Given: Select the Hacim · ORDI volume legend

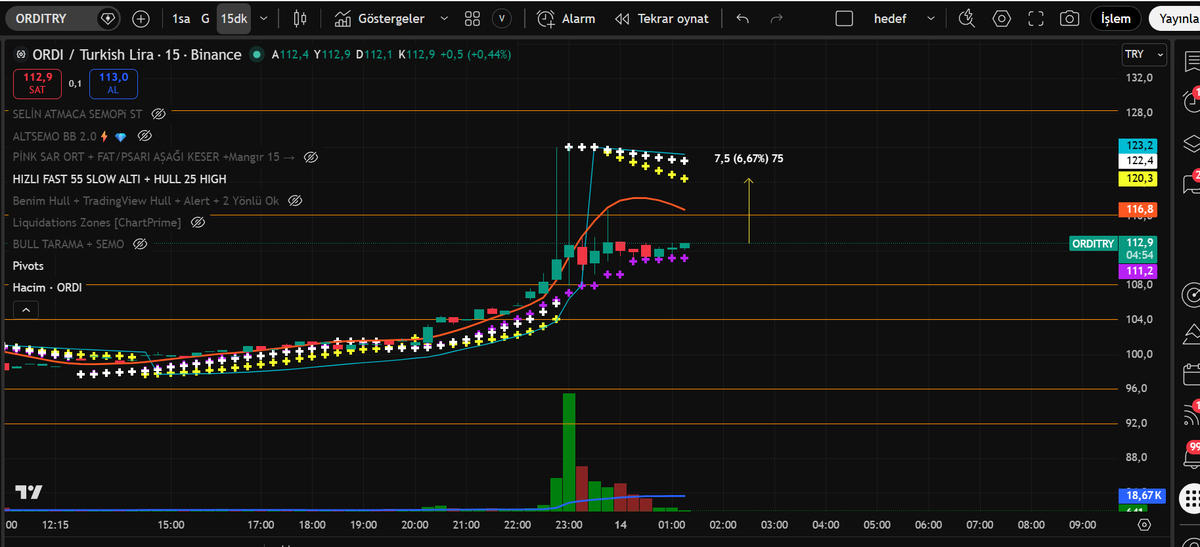Looking at the screenshot, I should (x=47, y=287).
